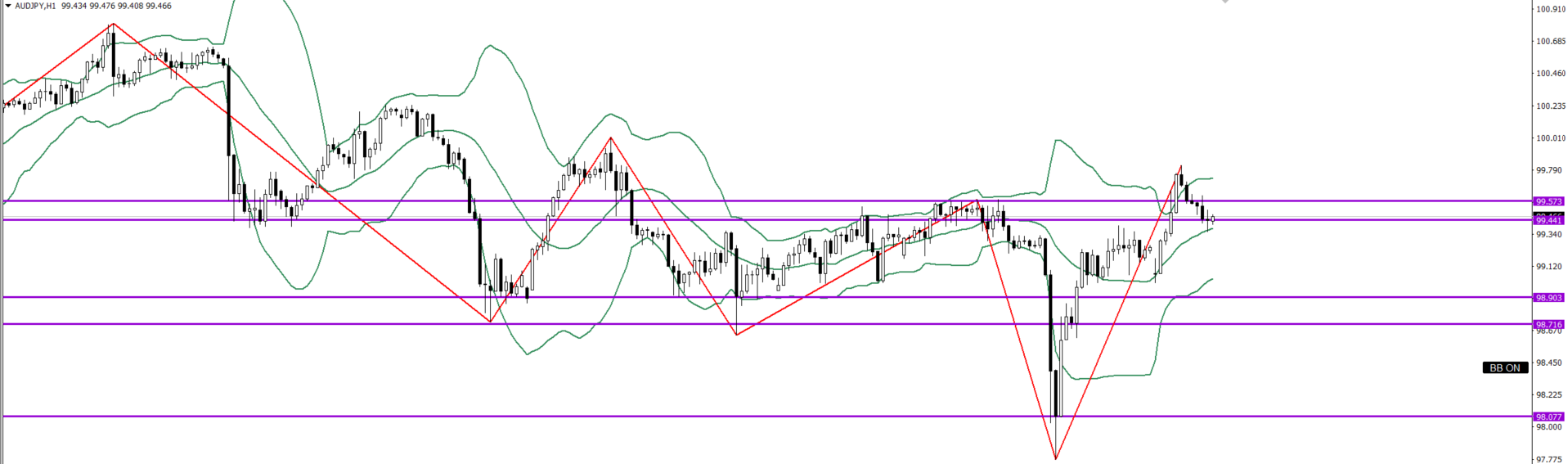Open the dropdown arrow beside AUDJPY,H1

point(8,6)
